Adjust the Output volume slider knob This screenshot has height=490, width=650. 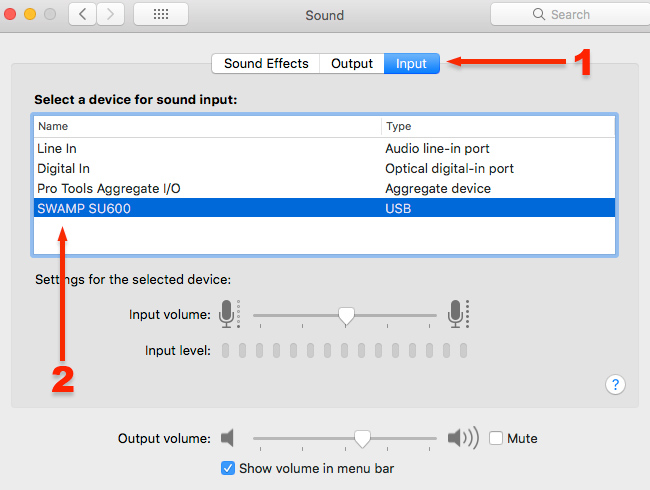pyautogui.click(x=363, y=438)
